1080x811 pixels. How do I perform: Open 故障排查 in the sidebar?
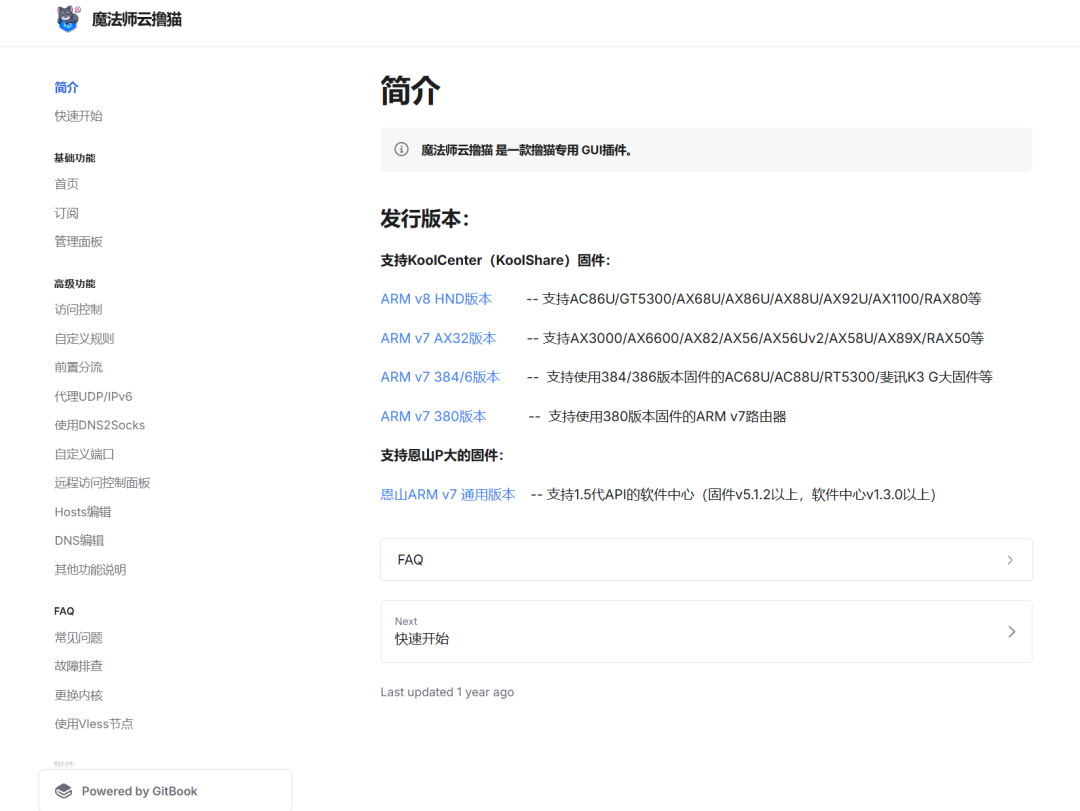(79, 666)
